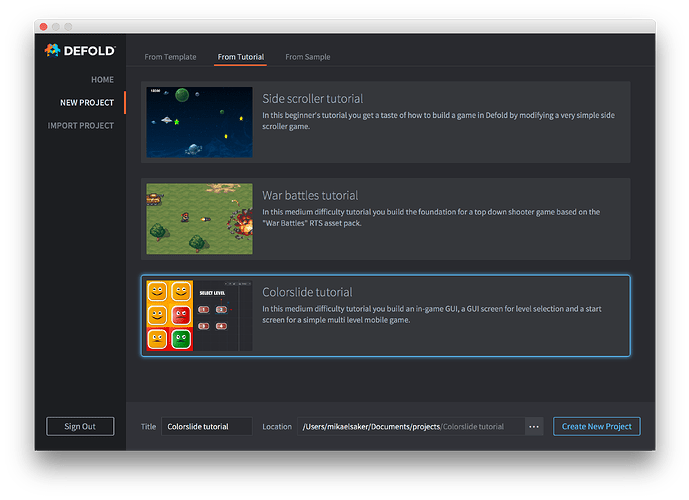Click Side scroller tutorial thumbnail
The image size is (689, 500).
click(199, 122)
